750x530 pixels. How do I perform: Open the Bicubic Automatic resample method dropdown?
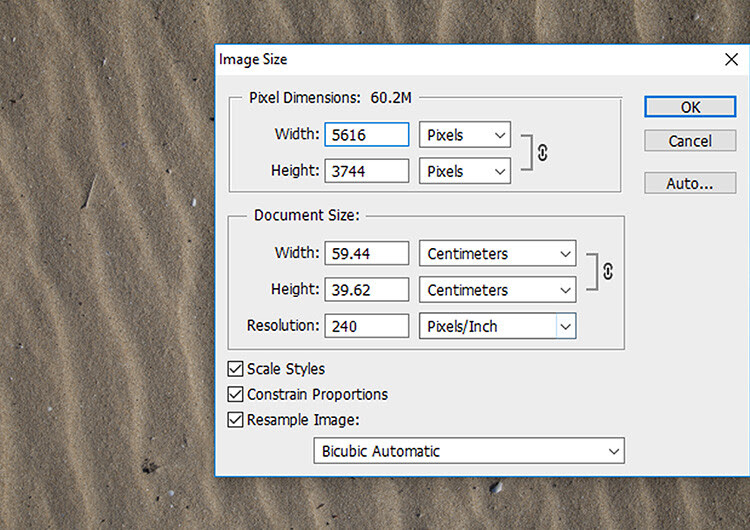coord(469,451)
